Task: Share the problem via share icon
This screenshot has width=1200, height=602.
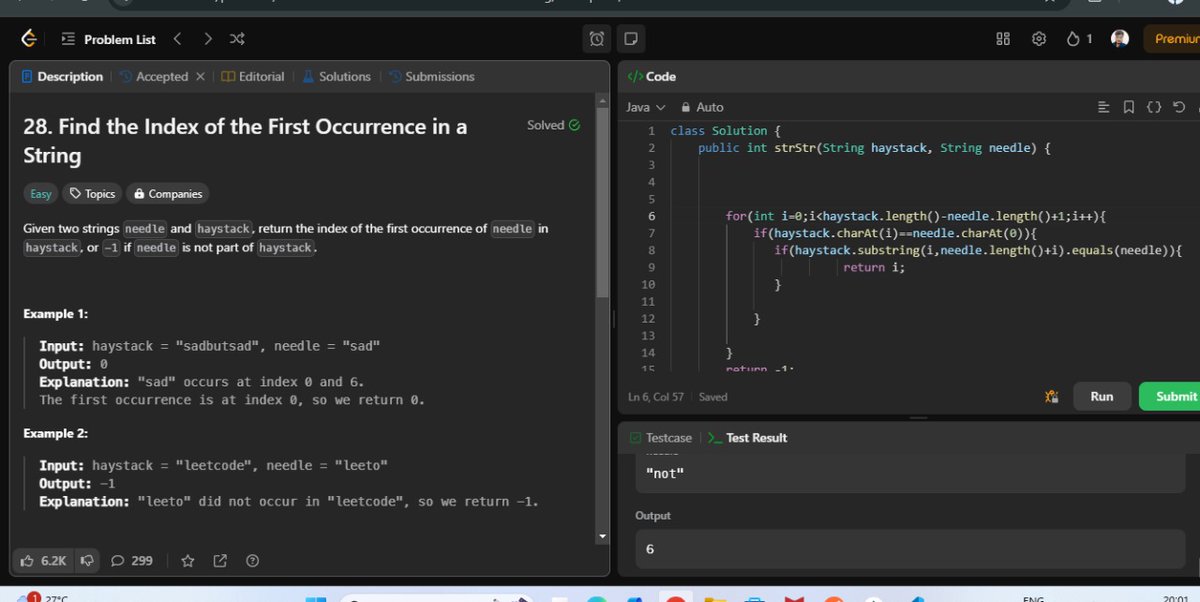Action: (x=220, y=561)
